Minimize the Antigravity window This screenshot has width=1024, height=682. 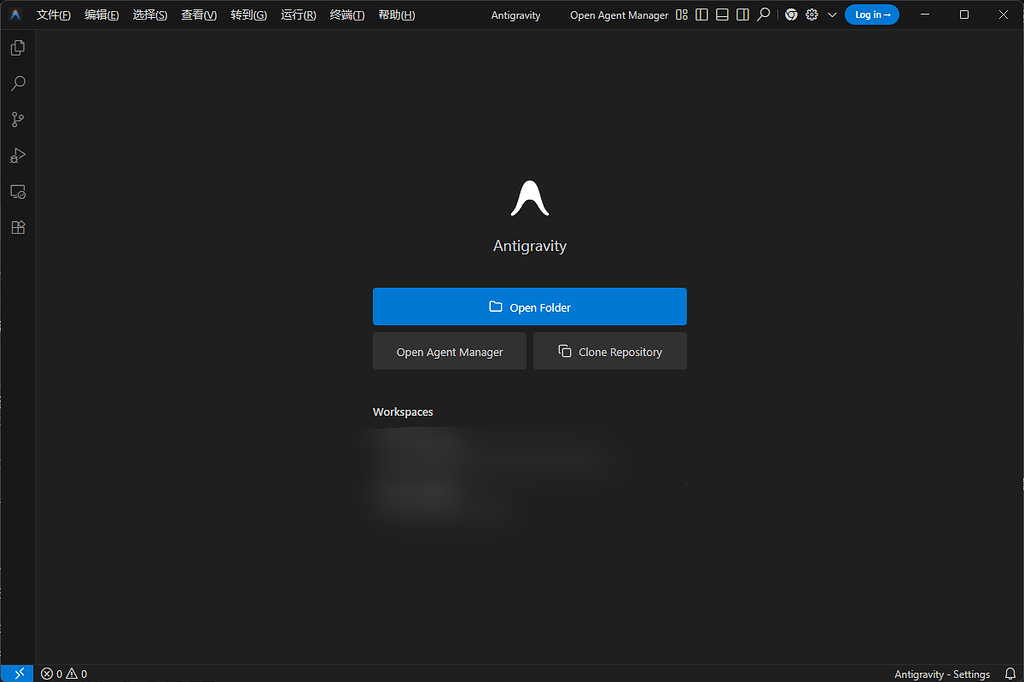[925, 14]
